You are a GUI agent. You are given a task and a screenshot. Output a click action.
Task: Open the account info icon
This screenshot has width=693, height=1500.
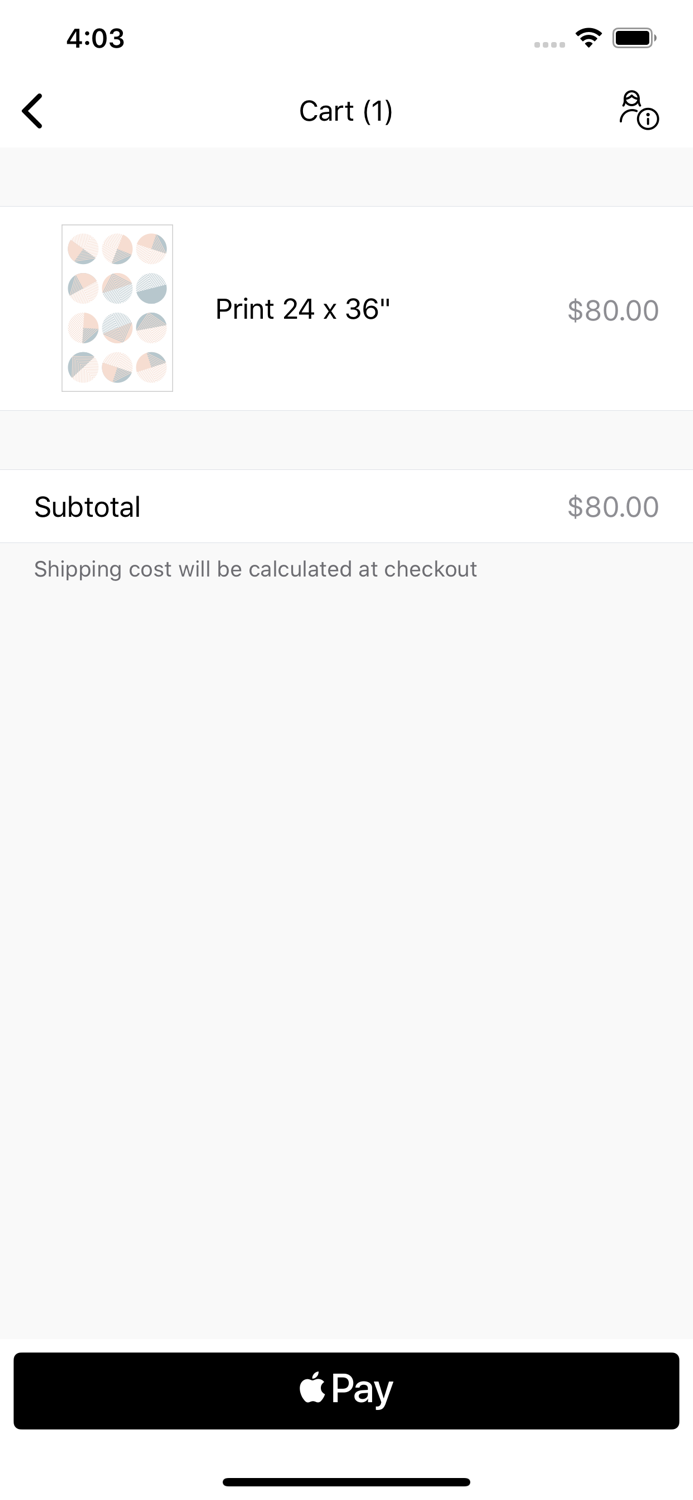638,110
